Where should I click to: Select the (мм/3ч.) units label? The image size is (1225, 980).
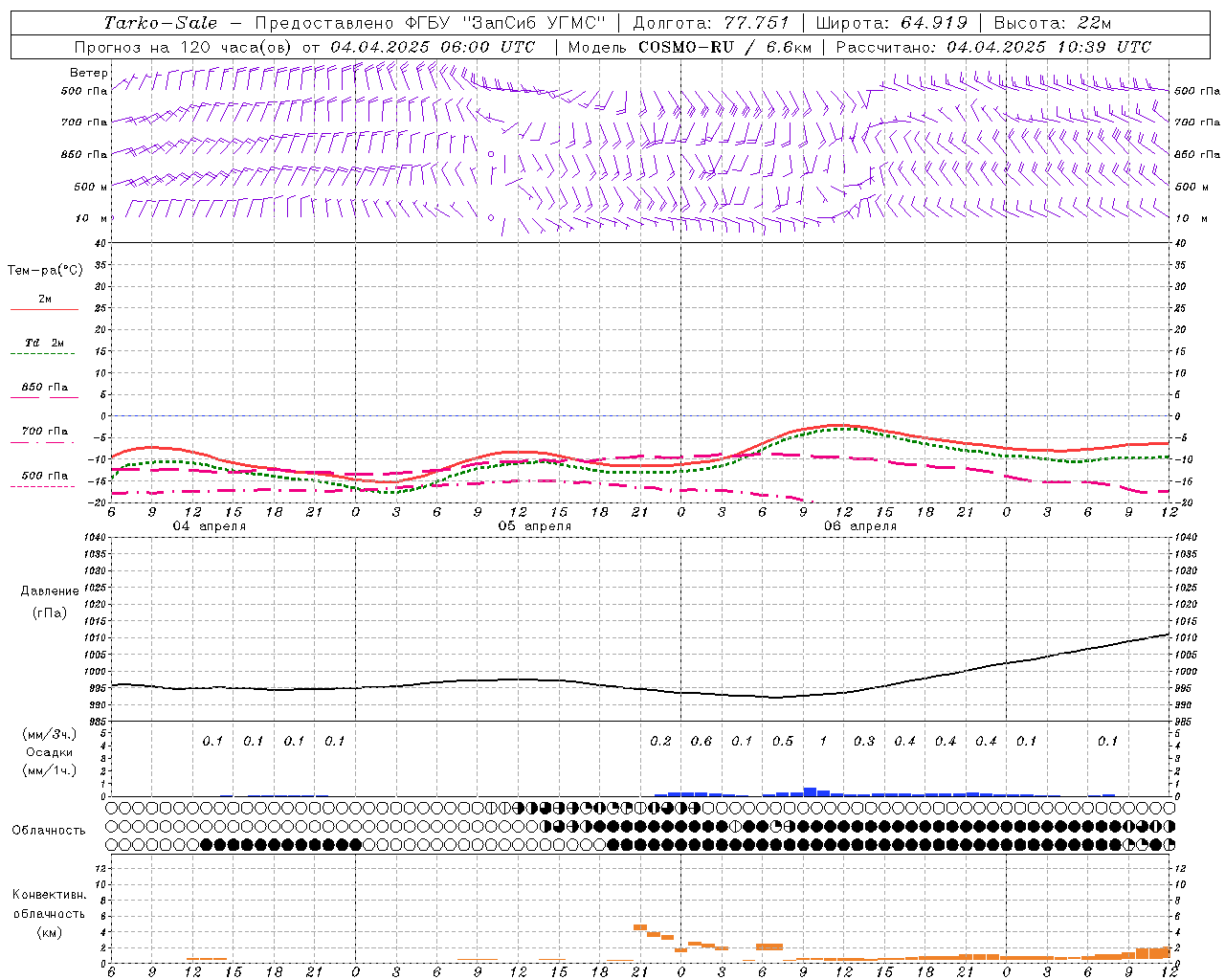49,734
